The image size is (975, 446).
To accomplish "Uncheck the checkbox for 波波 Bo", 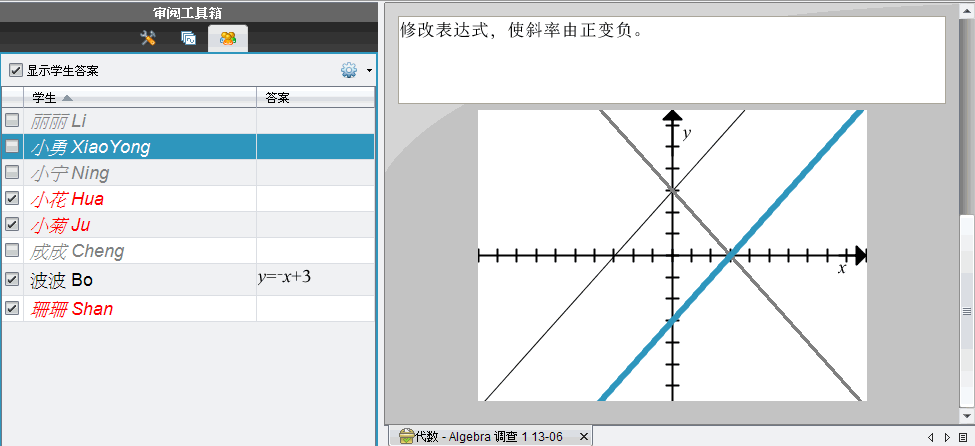I will click(x=12, y=280).
